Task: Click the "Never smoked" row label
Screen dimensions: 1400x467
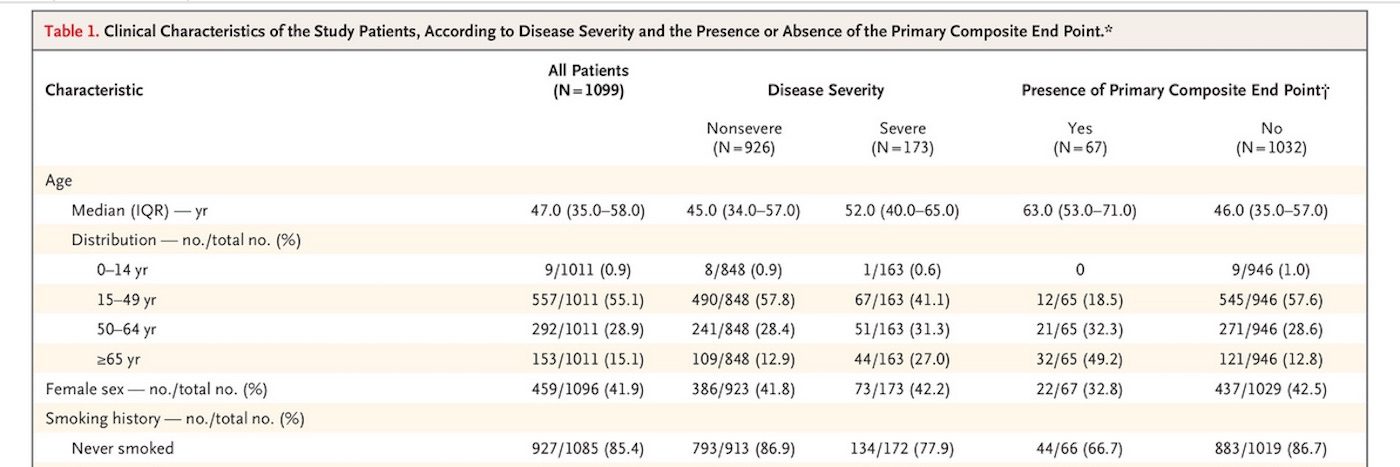Action: click(122, 448)
